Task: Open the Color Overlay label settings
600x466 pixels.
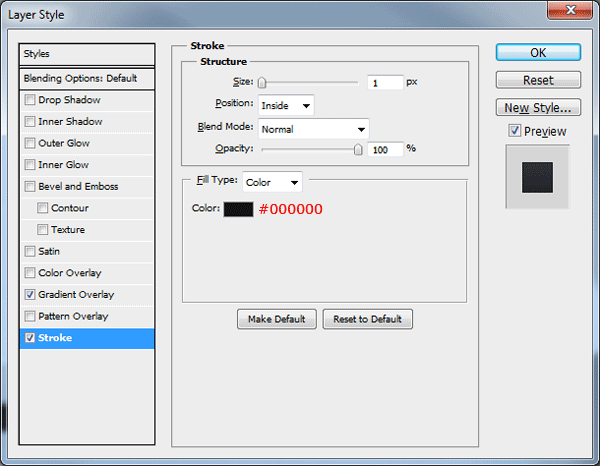Action: pyautogui.click(x=70, y=273)
